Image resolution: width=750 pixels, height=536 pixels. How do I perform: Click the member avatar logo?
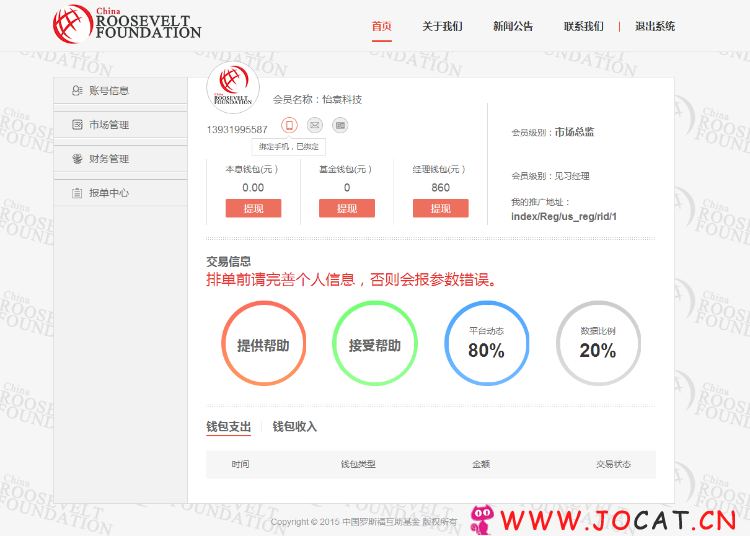click(x=233, y=88)
